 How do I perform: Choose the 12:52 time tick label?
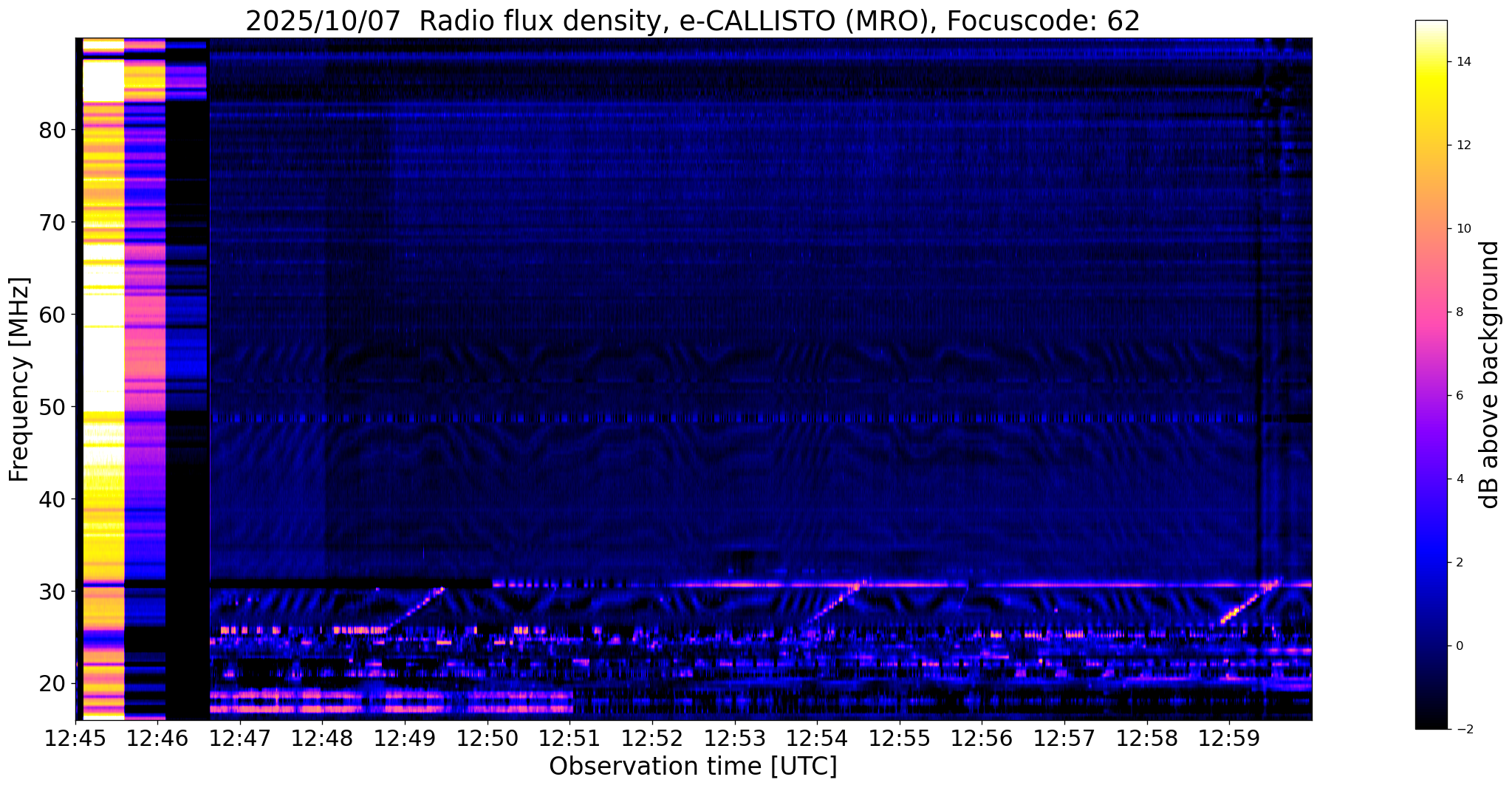[x=652, y=737]
